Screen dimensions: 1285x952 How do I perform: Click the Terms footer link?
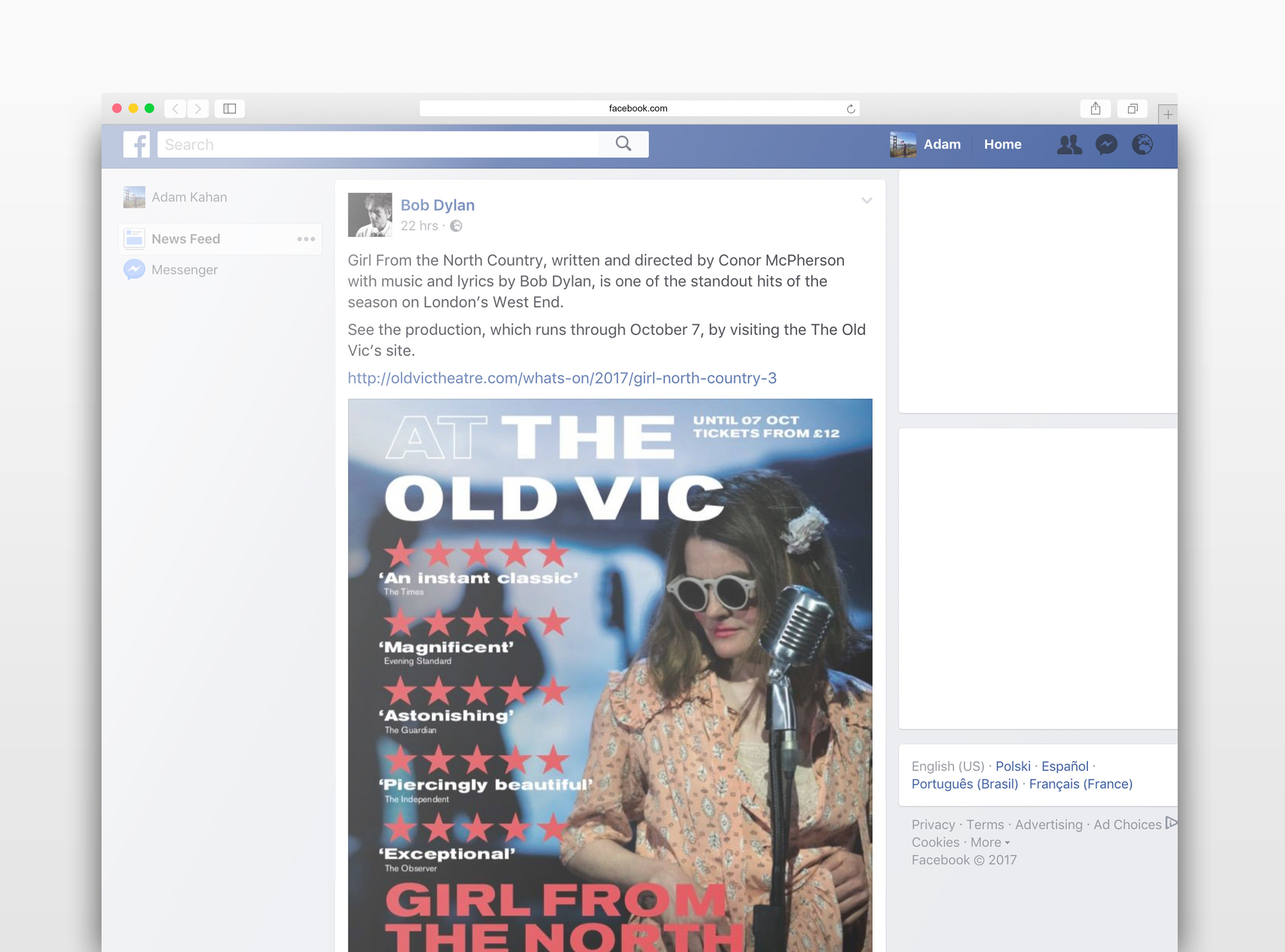(x=985, y=825)
